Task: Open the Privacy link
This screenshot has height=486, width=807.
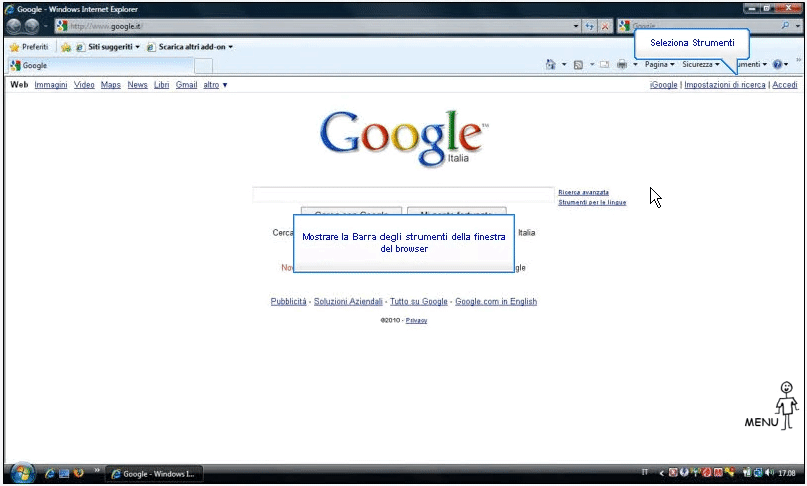Action: coord(416,320)
